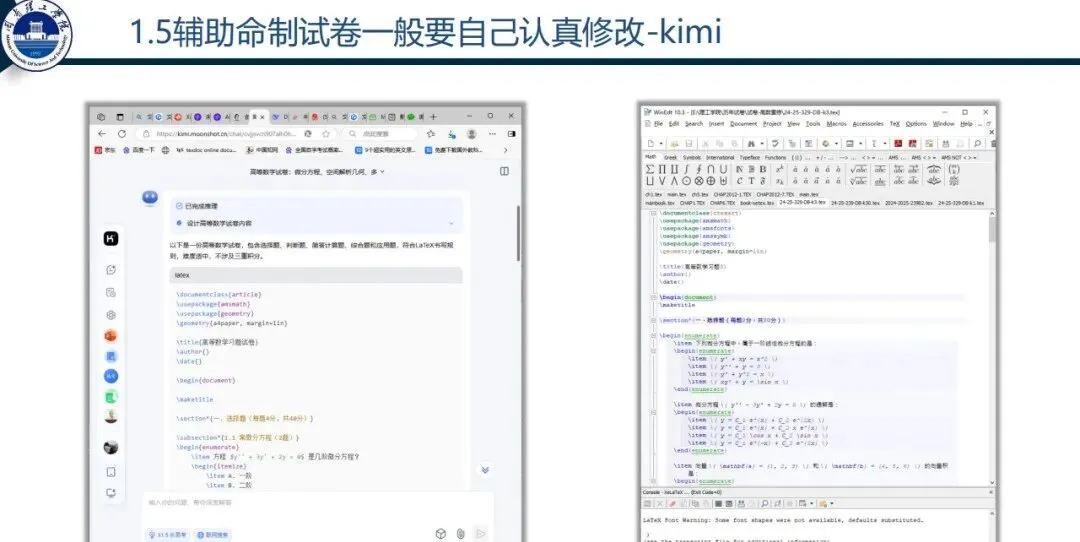Click the magnifier search icon in WinEdt toolbar
Image resolution: width=1080 pixels, height=542 pixels.
[977, 143]
